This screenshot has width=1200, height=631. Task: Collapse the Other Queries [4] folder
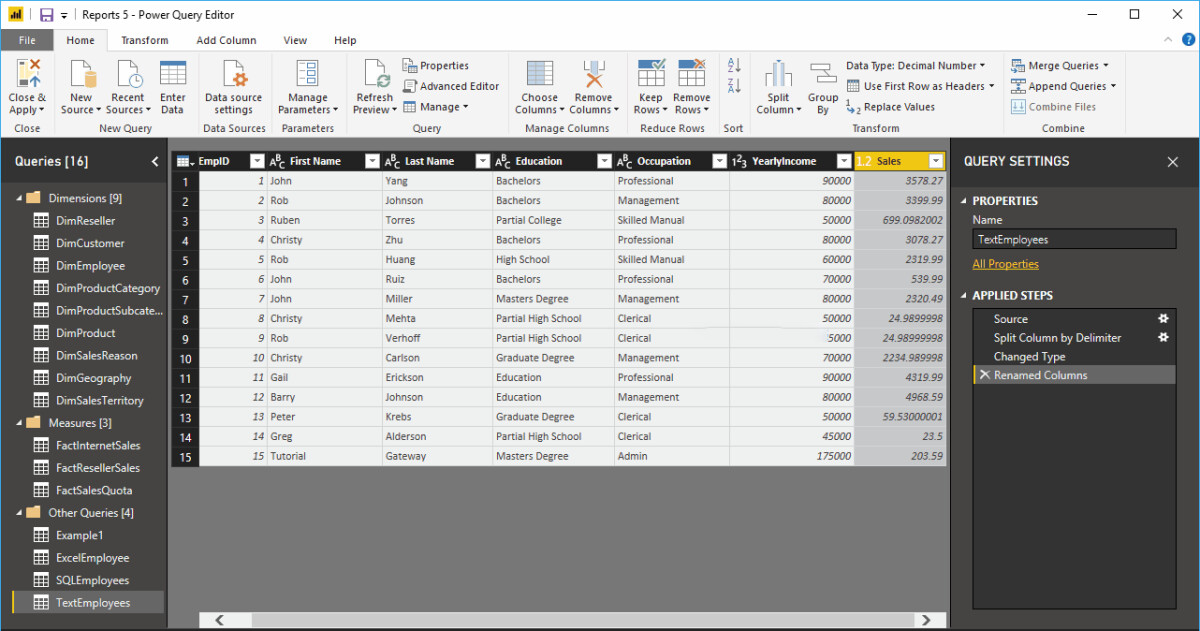click(x=18, y=513)
